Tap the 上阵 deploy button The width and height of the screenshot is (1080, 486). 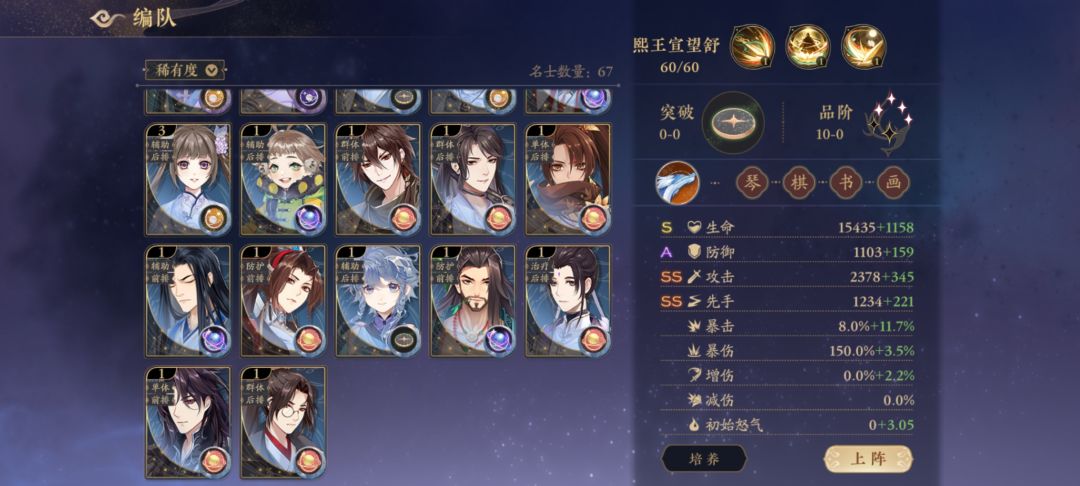869,458
